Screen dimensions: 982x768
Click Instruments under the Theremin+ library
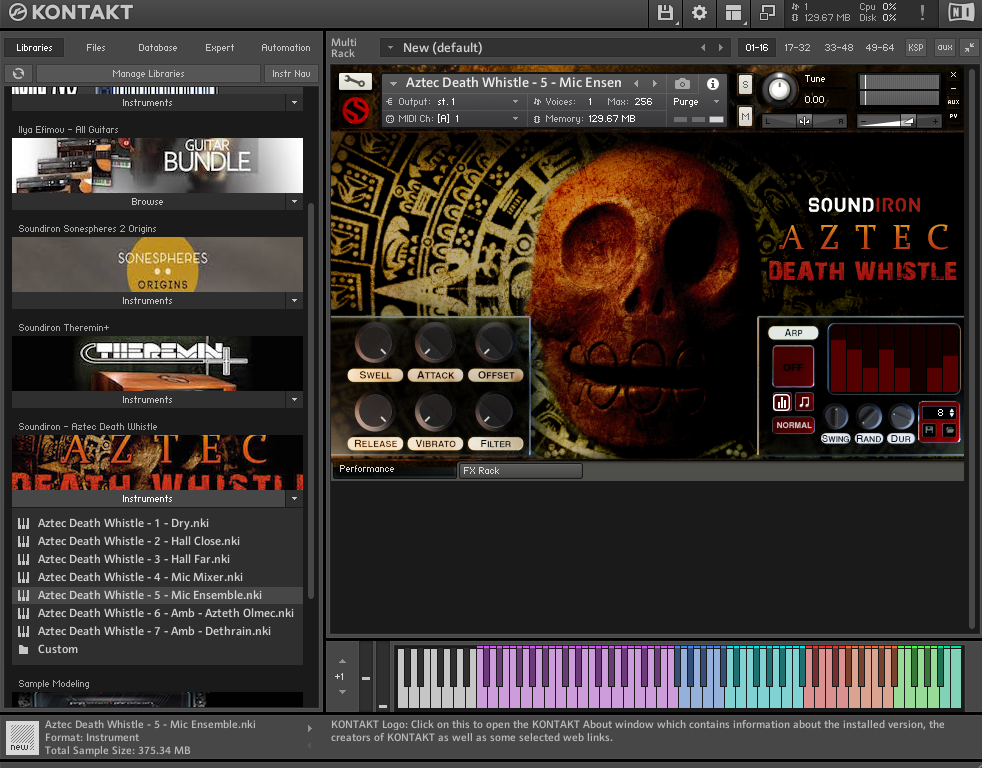[148, 400]
